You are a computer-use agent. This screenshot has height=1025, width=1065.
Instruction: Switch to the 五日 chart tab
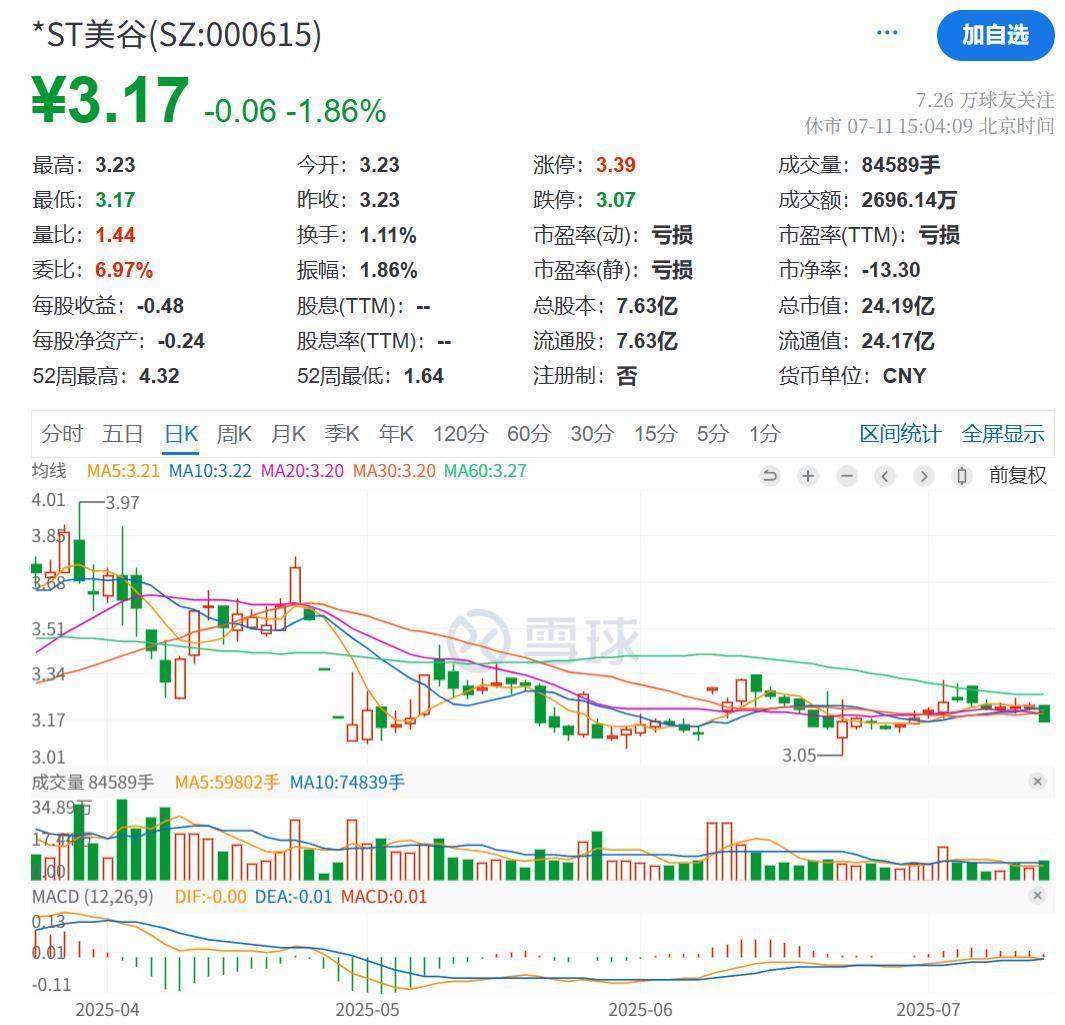click(x=123, y=433)
